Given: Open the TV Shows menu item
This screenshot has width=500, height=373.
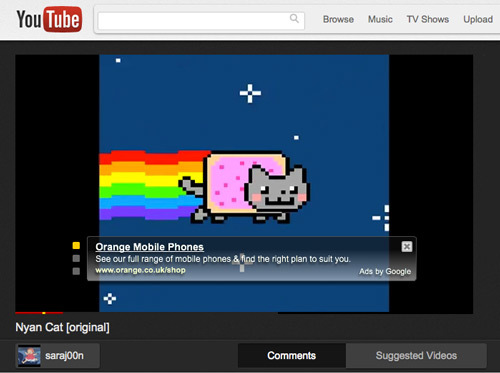Looking at the screenshot, I should tap(428, 19).
